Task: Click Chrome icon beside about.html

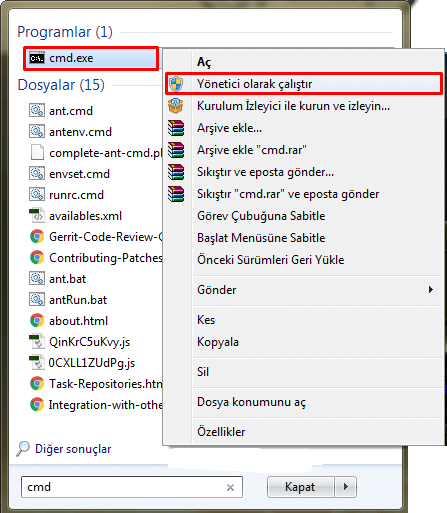Action: pyautogui.click(x=37, y=321)
